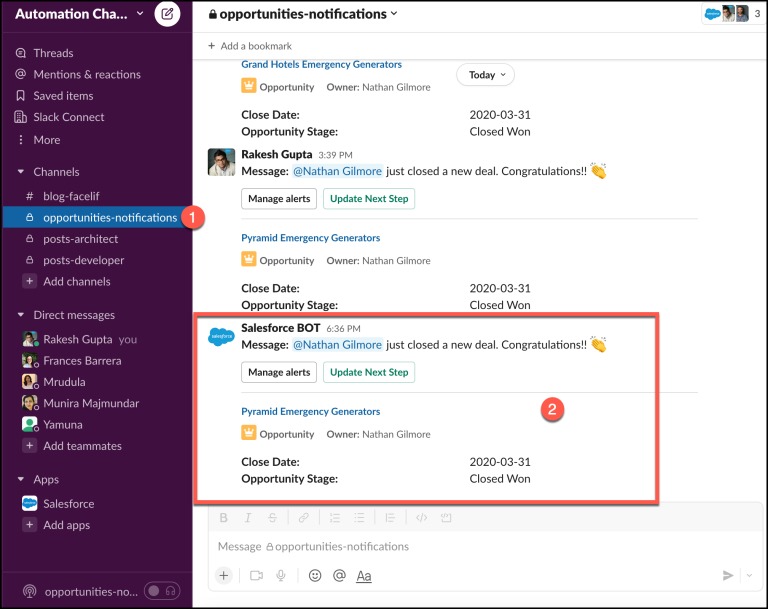The image size is (768, 609).
Task: Open direct message with Rakesh Gupta
Action: [79, 340]
